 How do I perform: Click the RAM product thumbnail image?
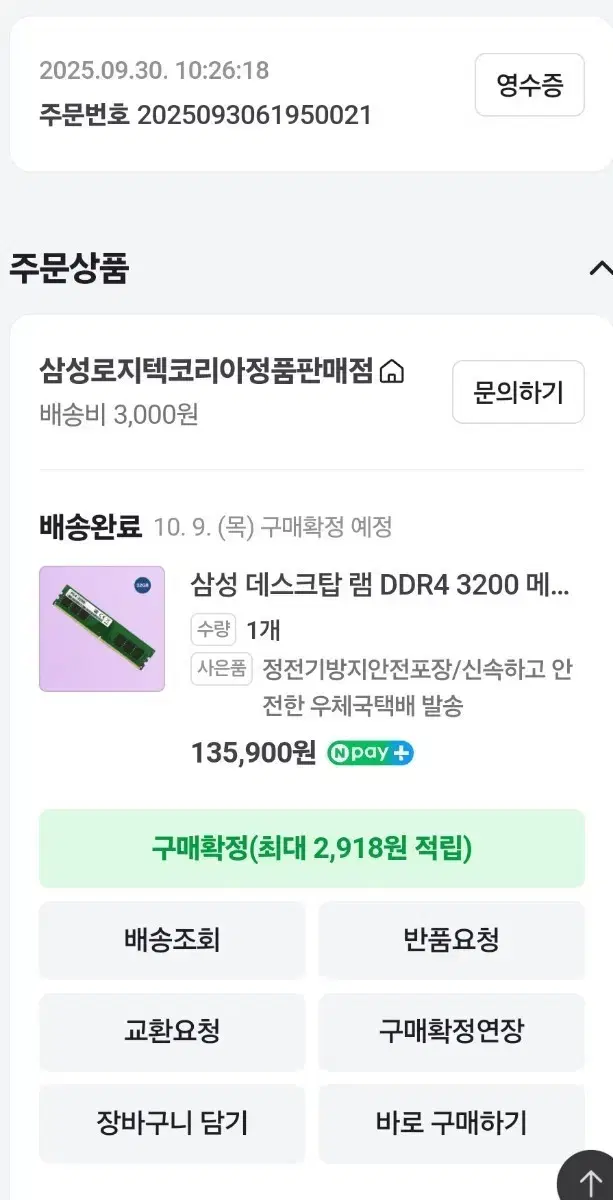pyautogui.click(x=101, y=628)
